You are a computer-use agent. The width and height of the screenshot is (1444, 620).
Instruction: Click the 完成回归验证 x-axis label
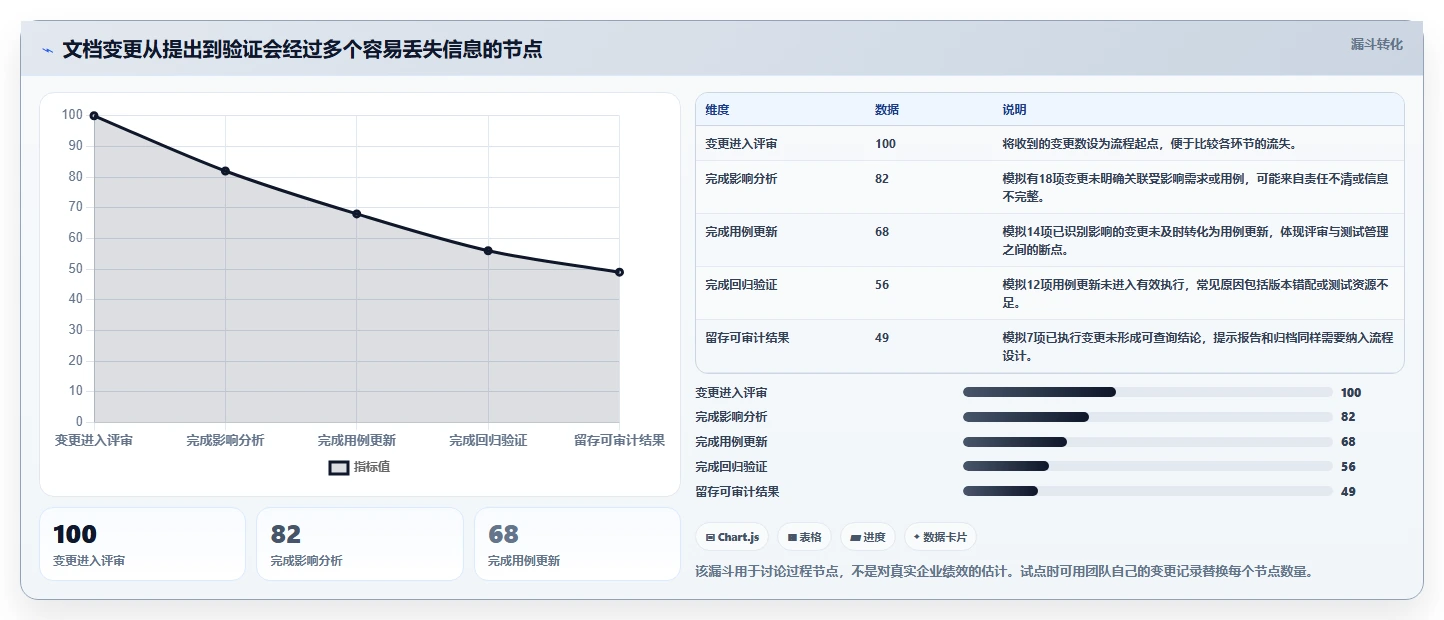(x=488, y=440)
